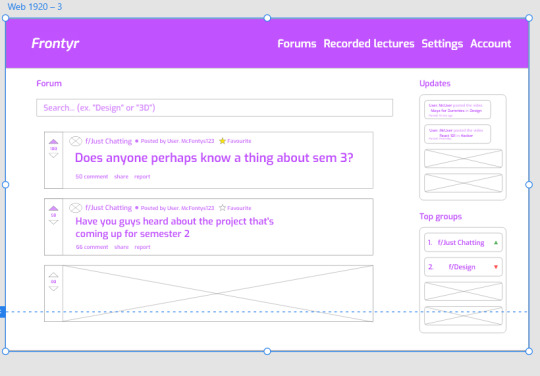Click the Forum heading
The height and width of the screenshot is (376, 540).
click(49, 83)
